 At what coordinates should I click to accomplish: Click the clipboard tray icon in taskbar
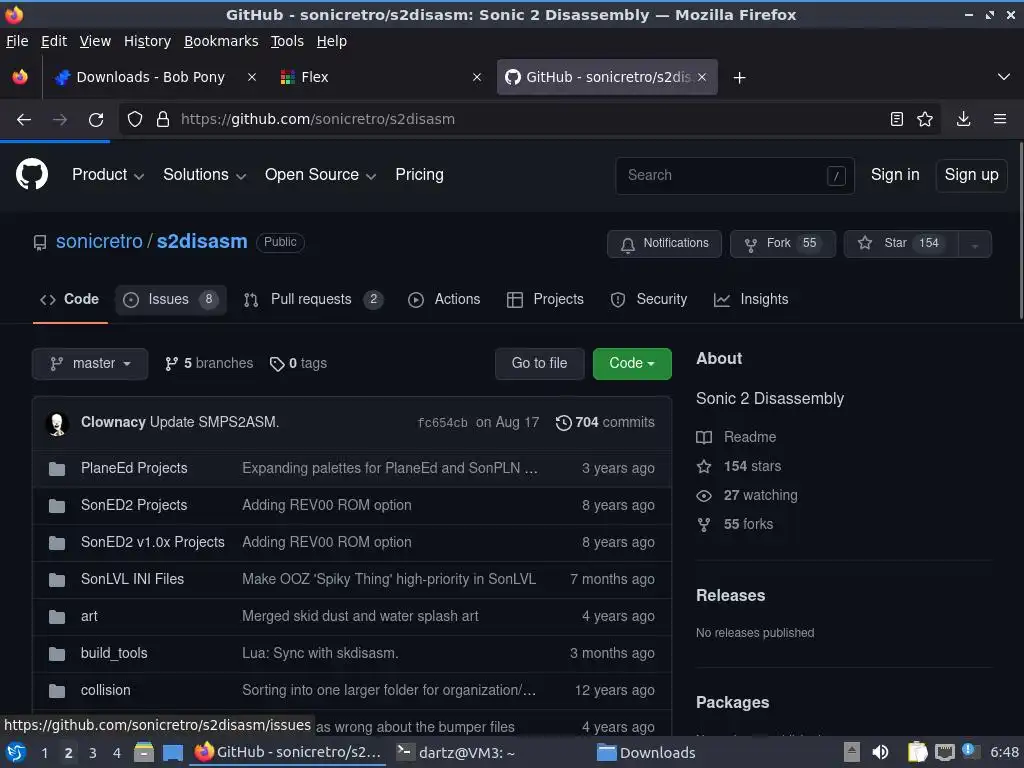(917, 752)
